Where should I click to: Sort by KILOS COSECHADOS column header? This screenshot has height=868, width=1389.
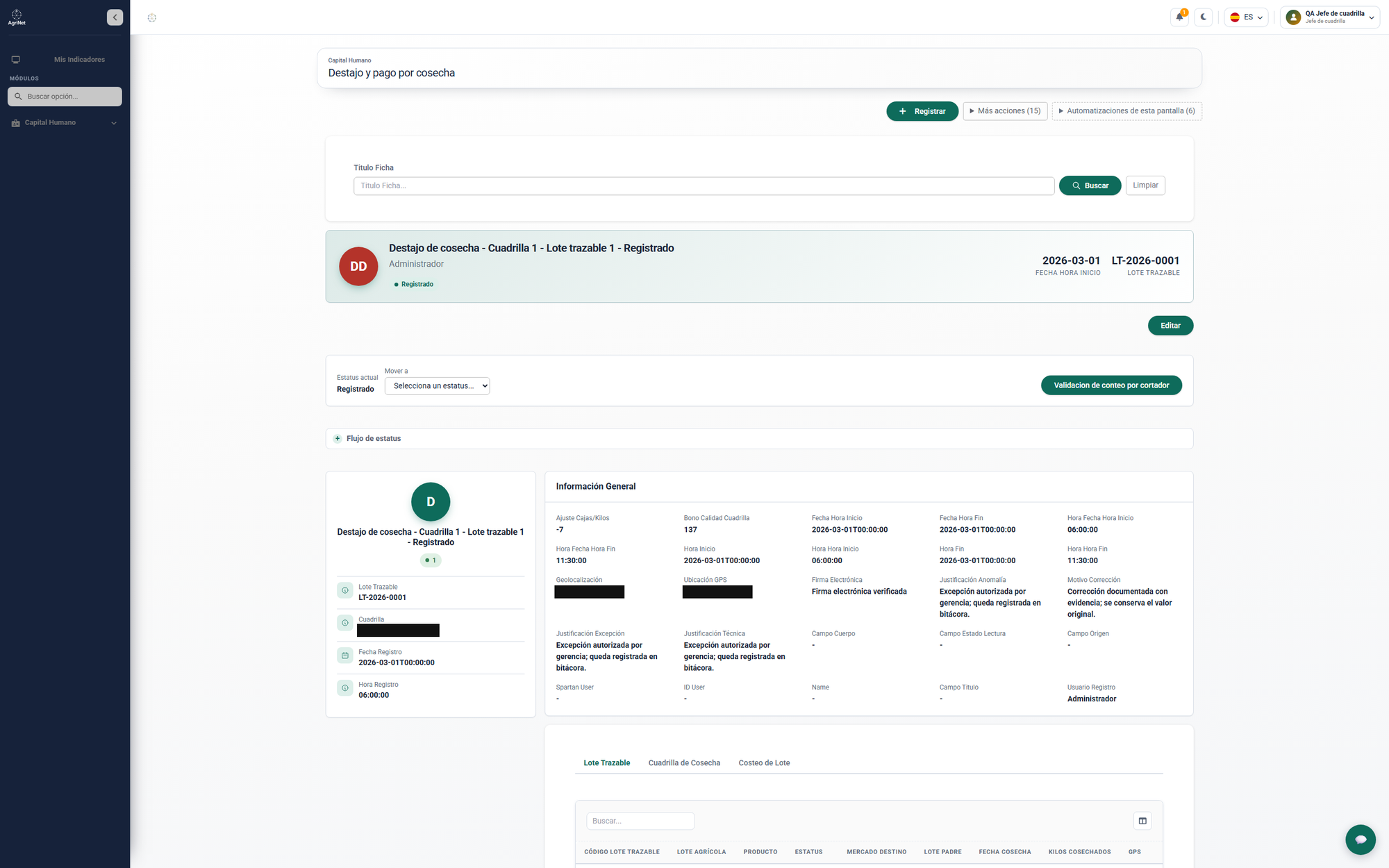(1079, 852)
